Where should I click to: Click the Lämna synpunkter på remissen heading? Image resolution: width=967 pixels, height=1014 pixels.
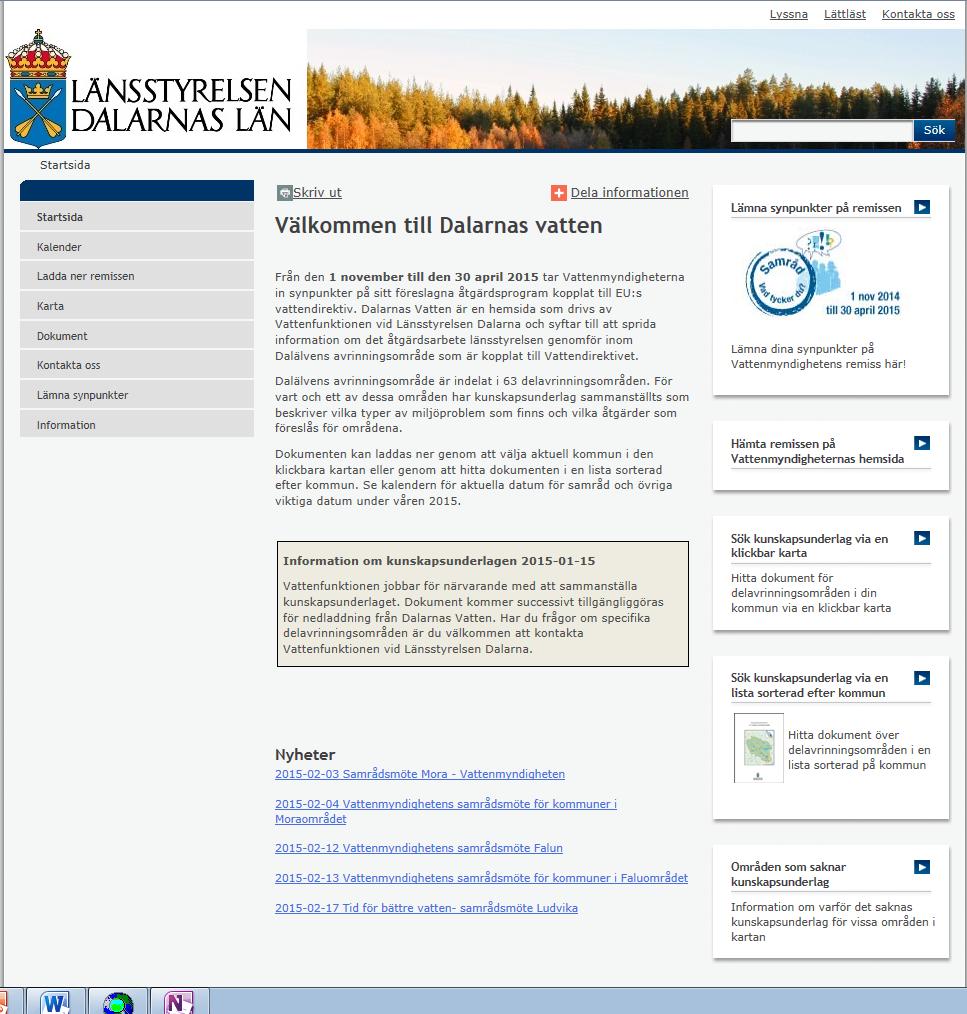point(816,208)
